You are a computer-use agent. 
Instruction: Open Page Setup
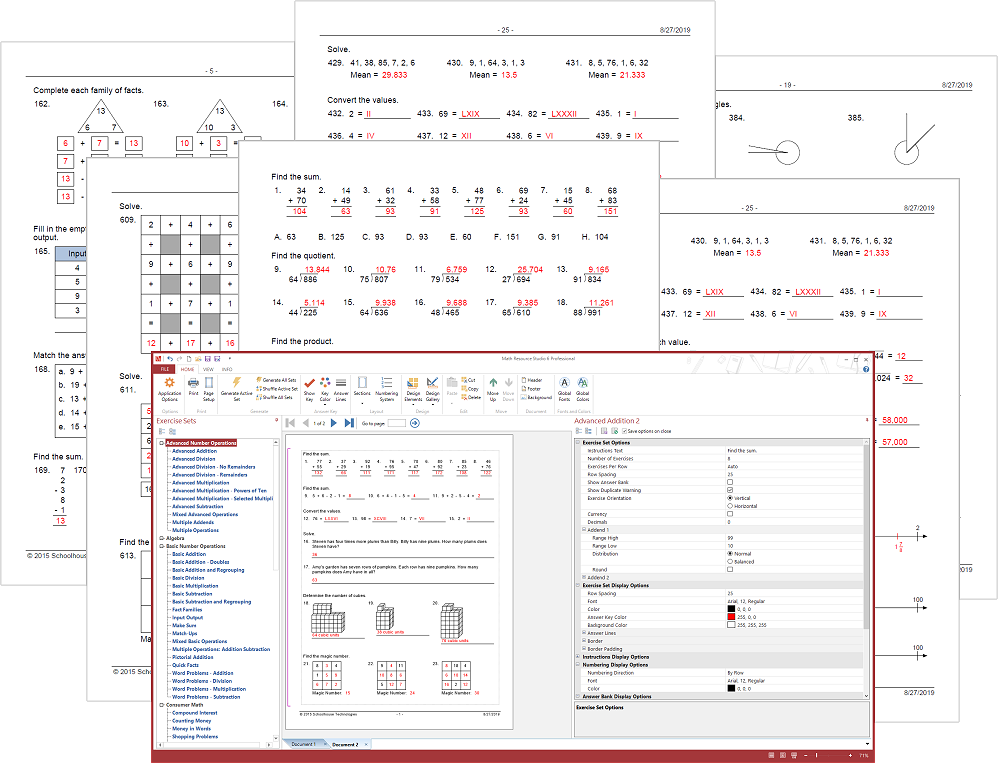[209, 388]
